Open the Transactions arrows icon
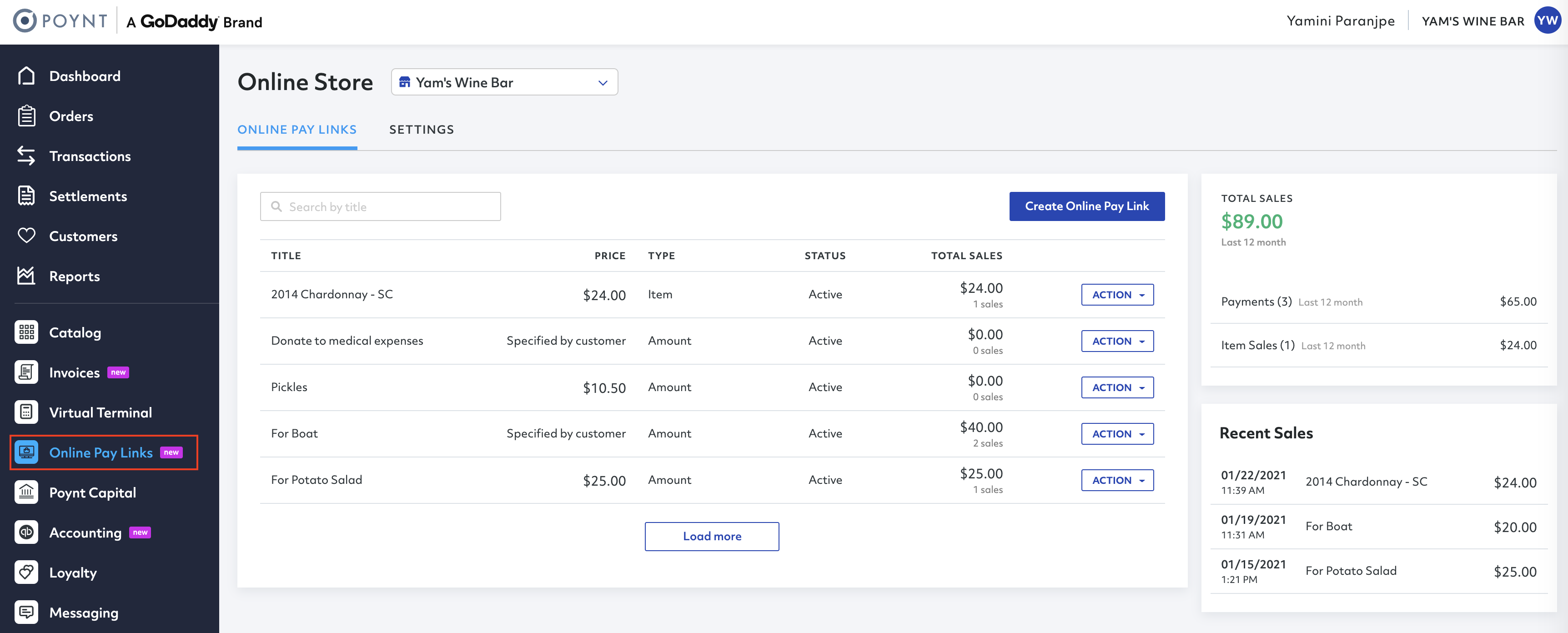Image resolution: width=1568 pixels, height=633 pixels. 26,156
